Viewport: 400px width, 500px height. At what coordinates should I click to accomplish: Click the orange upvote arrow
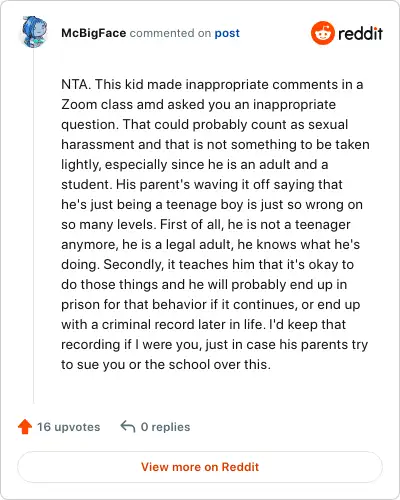25,427
